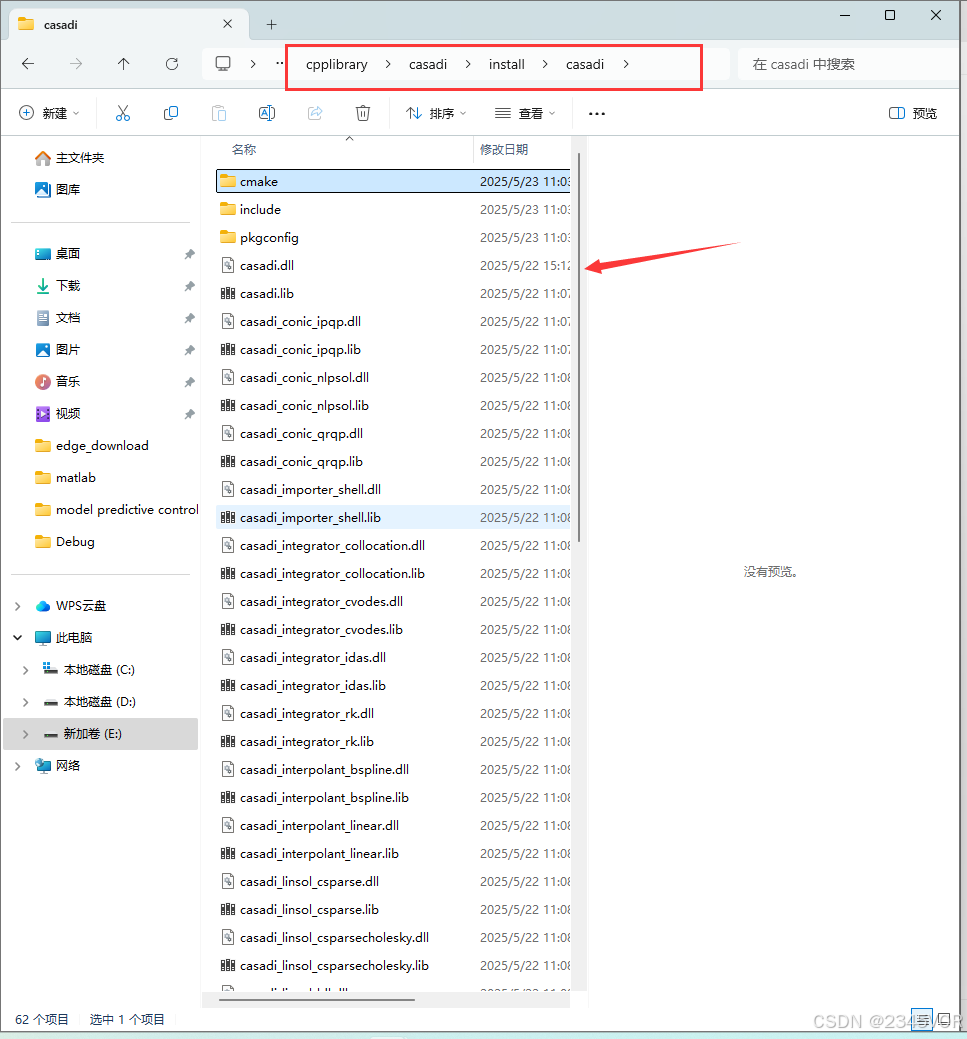Navigate up one level with the up arrow
The image size is (967, 1039).
point(123,63)
